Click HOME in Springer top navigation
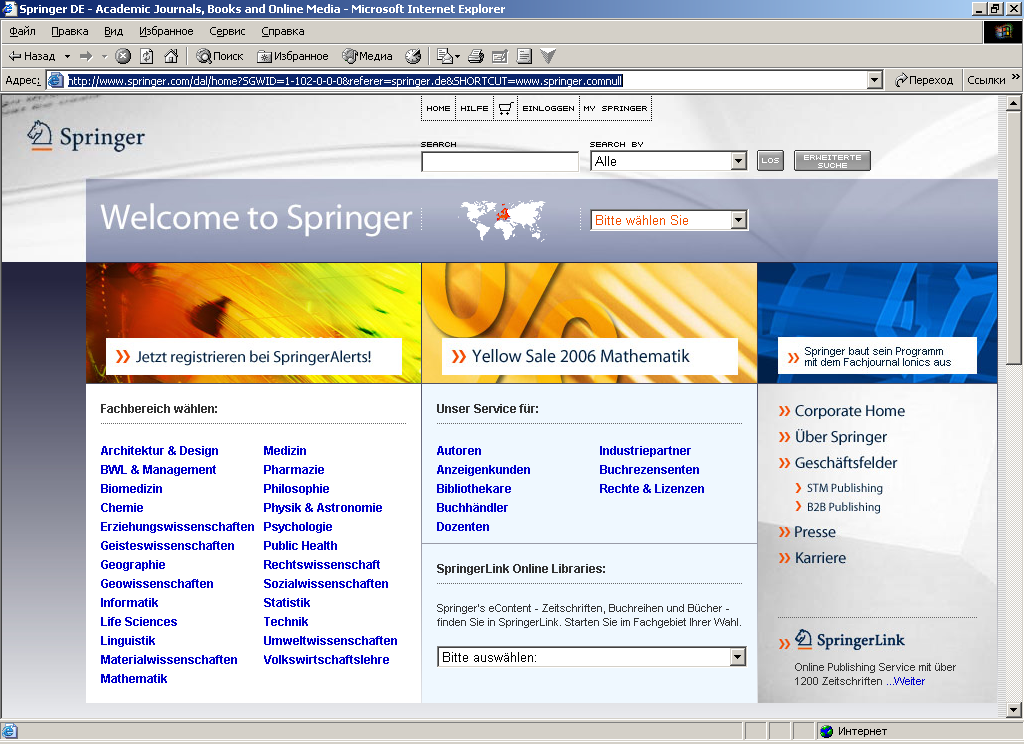 438,108
